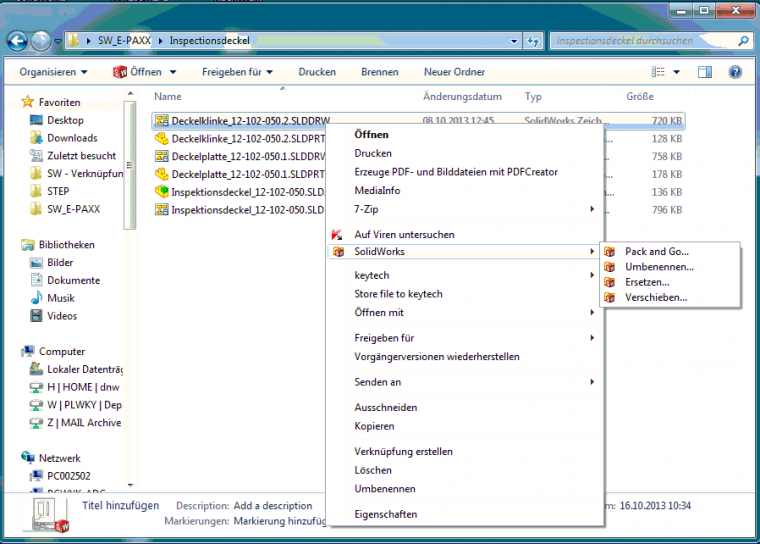Image resolution: width=760 pixels, height=544 pixels.
Task: Click the Drucken toolbar button
Action: pyautogui.click(x=317, y=72)
